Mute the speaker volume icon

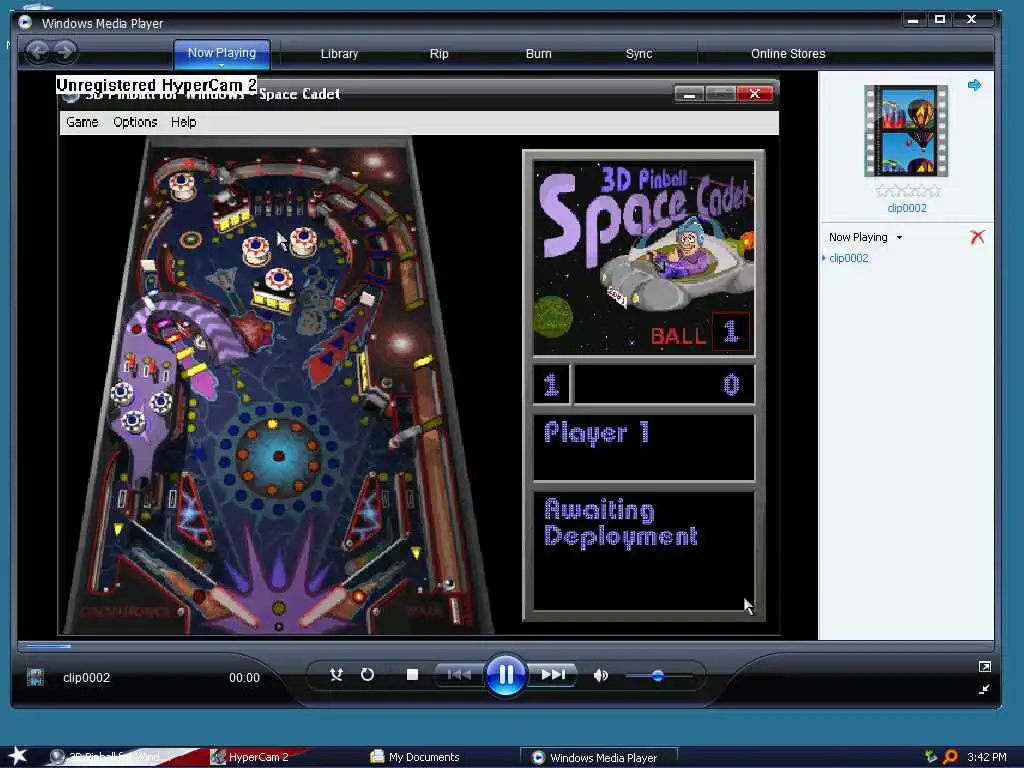click(601, 675)
